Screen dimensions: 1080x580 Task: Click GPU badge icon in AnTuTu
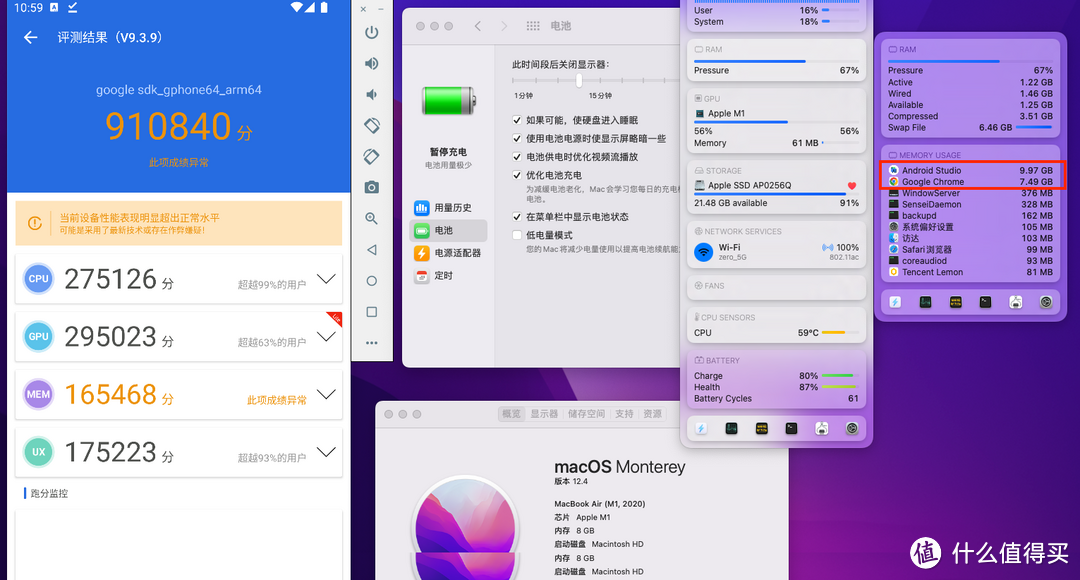coord(39,337)
